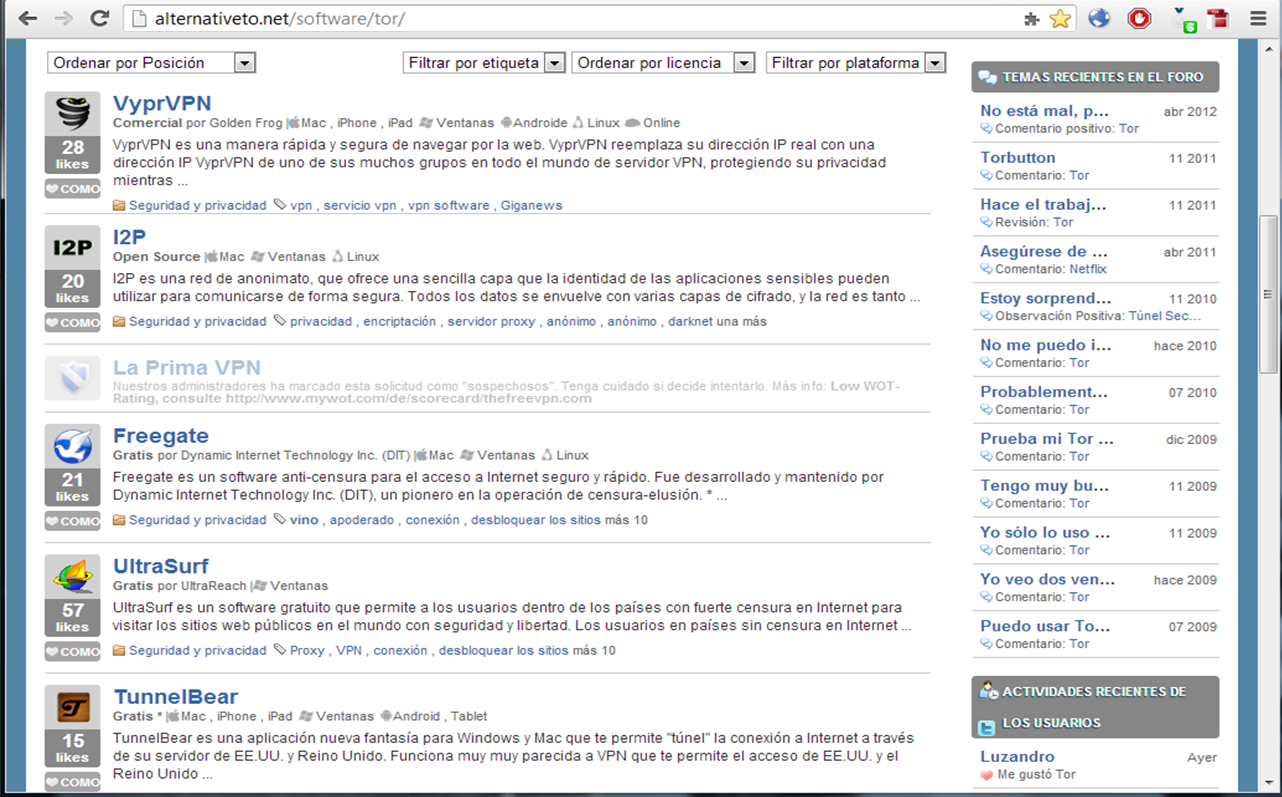Screen dimensions: 1282x797
Task: Open forum topic 'Estoy sorprend...'
Action: 1046,298
